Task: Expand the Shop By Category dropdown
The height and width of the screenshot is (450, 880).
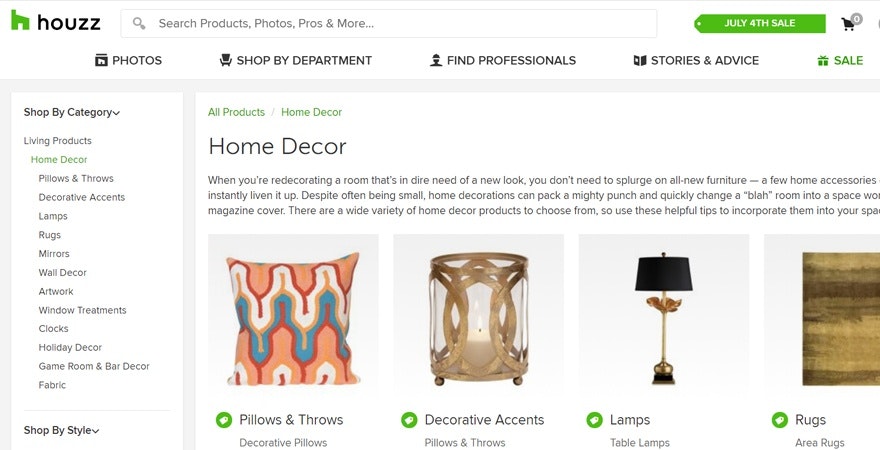Action: point(72,113)
